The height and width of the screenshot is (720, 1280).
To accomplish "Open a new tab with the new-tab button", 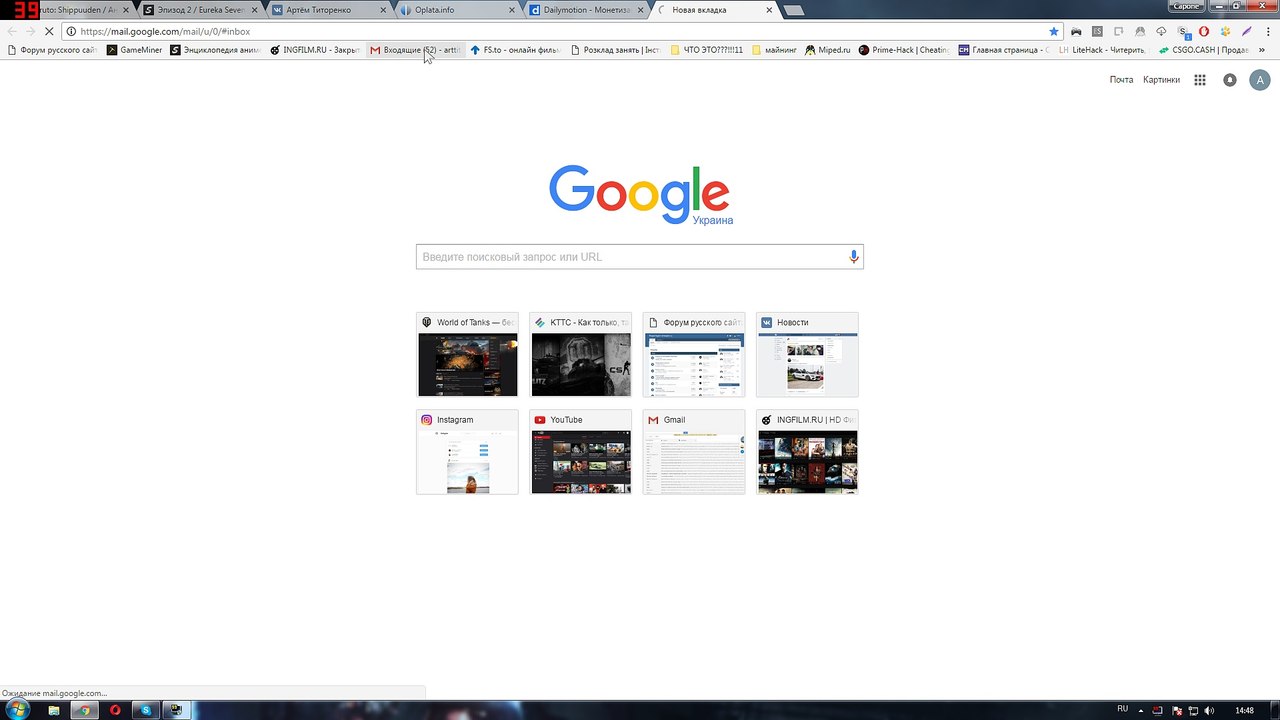I will click(794, 10).
